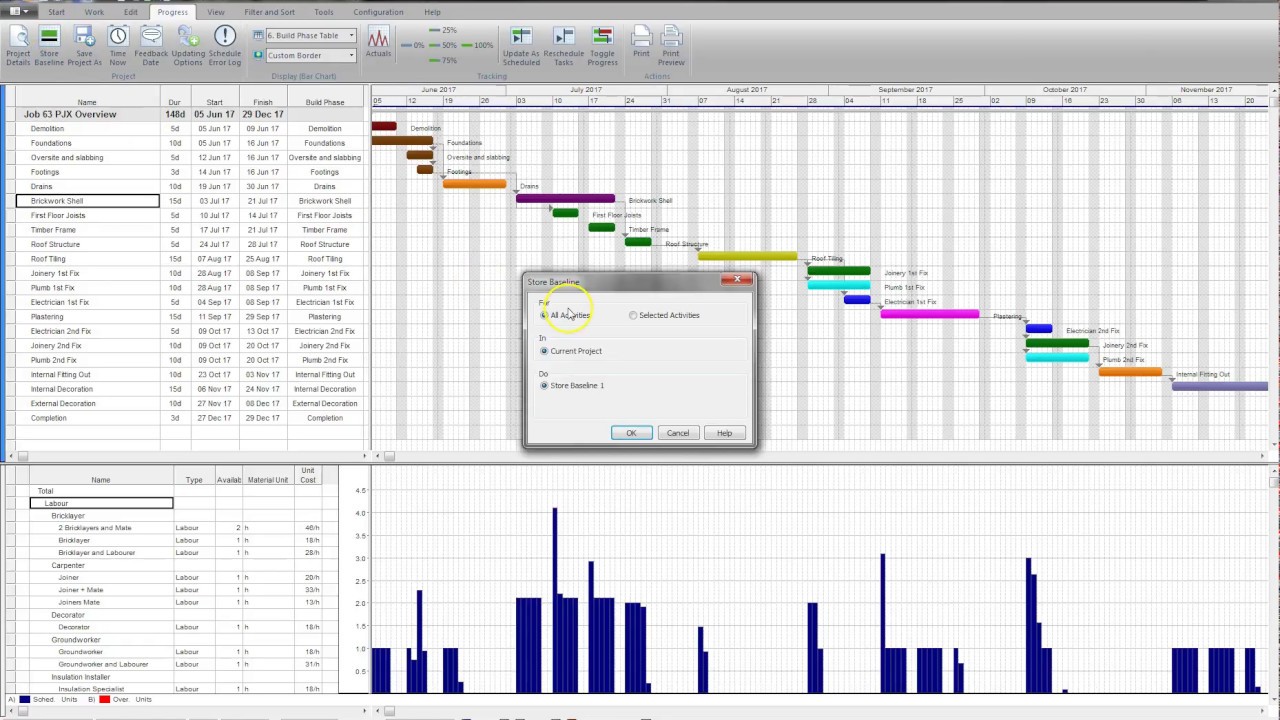Viewport: 1280px width, 720px height.
Task: Open Project Details in the ribbon
Action: click(18, 45)
